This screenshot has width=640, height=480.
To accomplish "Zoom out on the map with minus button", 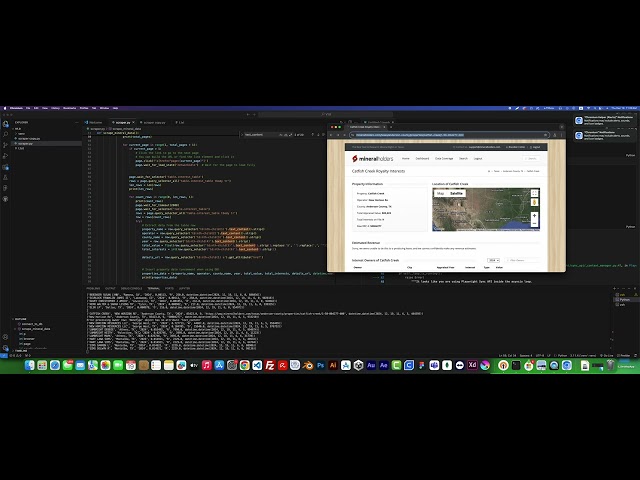I will tap(534, 223).
